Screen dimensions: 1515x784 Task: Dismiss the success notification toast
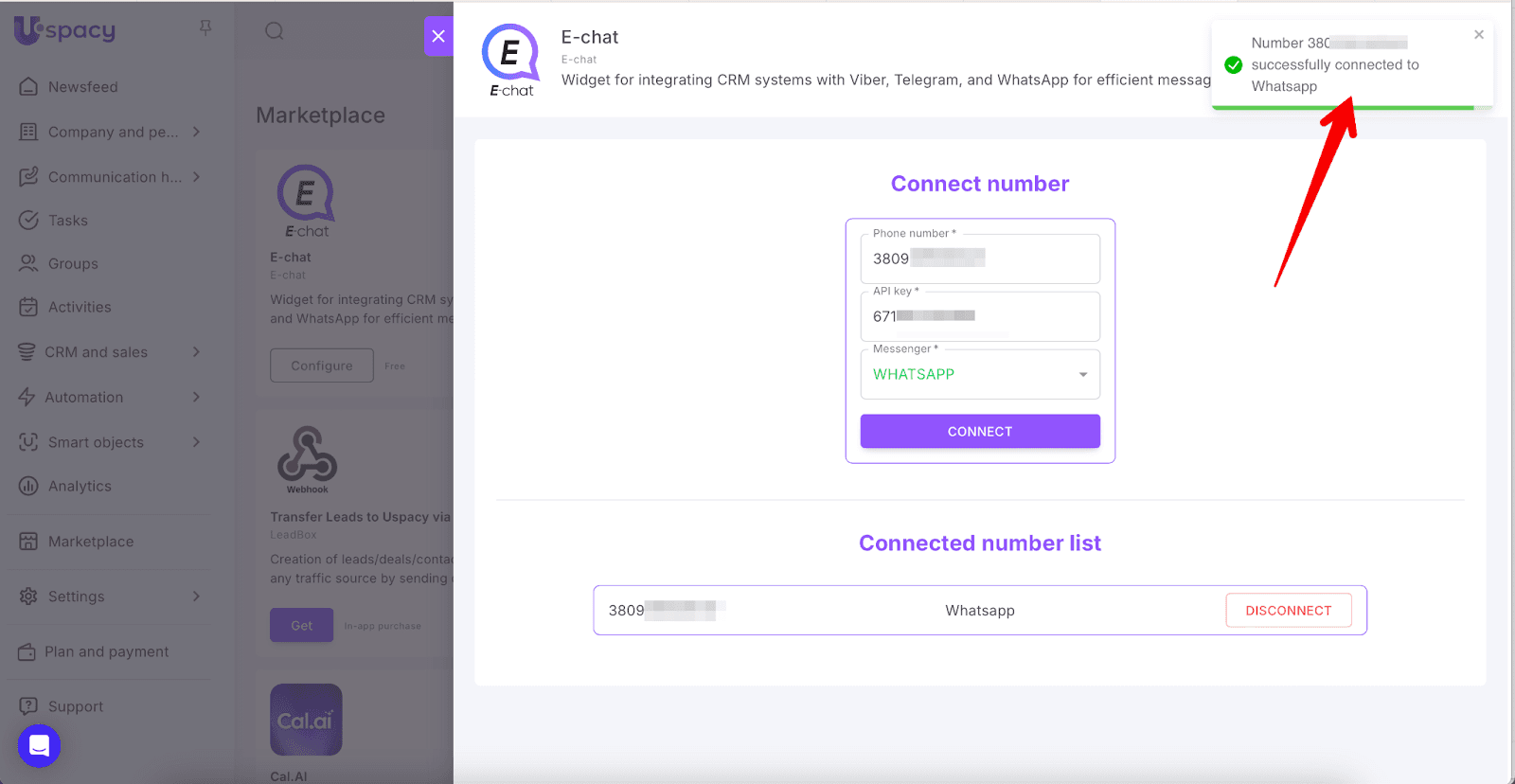[1479, 35]
